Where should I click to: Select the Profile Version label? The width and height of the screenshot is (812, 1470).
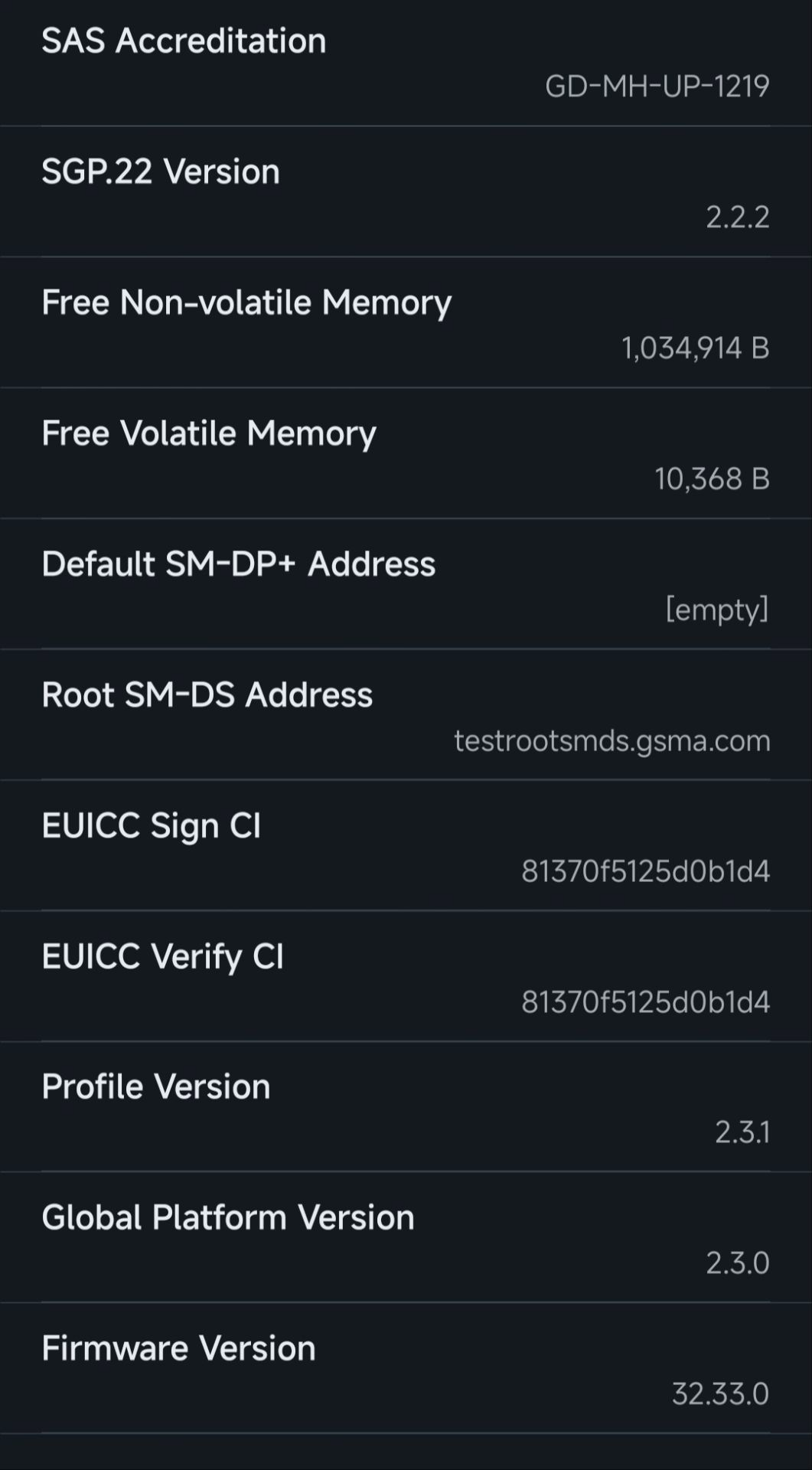155,1087
